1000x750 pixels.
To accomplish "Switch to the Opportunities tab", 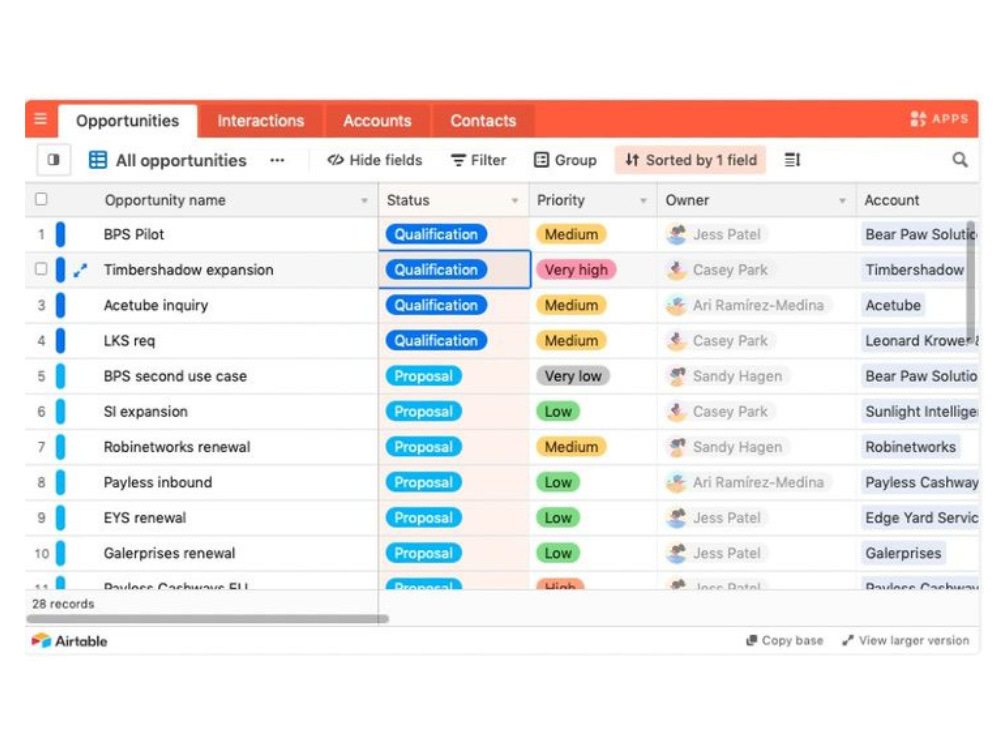I will click(x=128, y=121).
